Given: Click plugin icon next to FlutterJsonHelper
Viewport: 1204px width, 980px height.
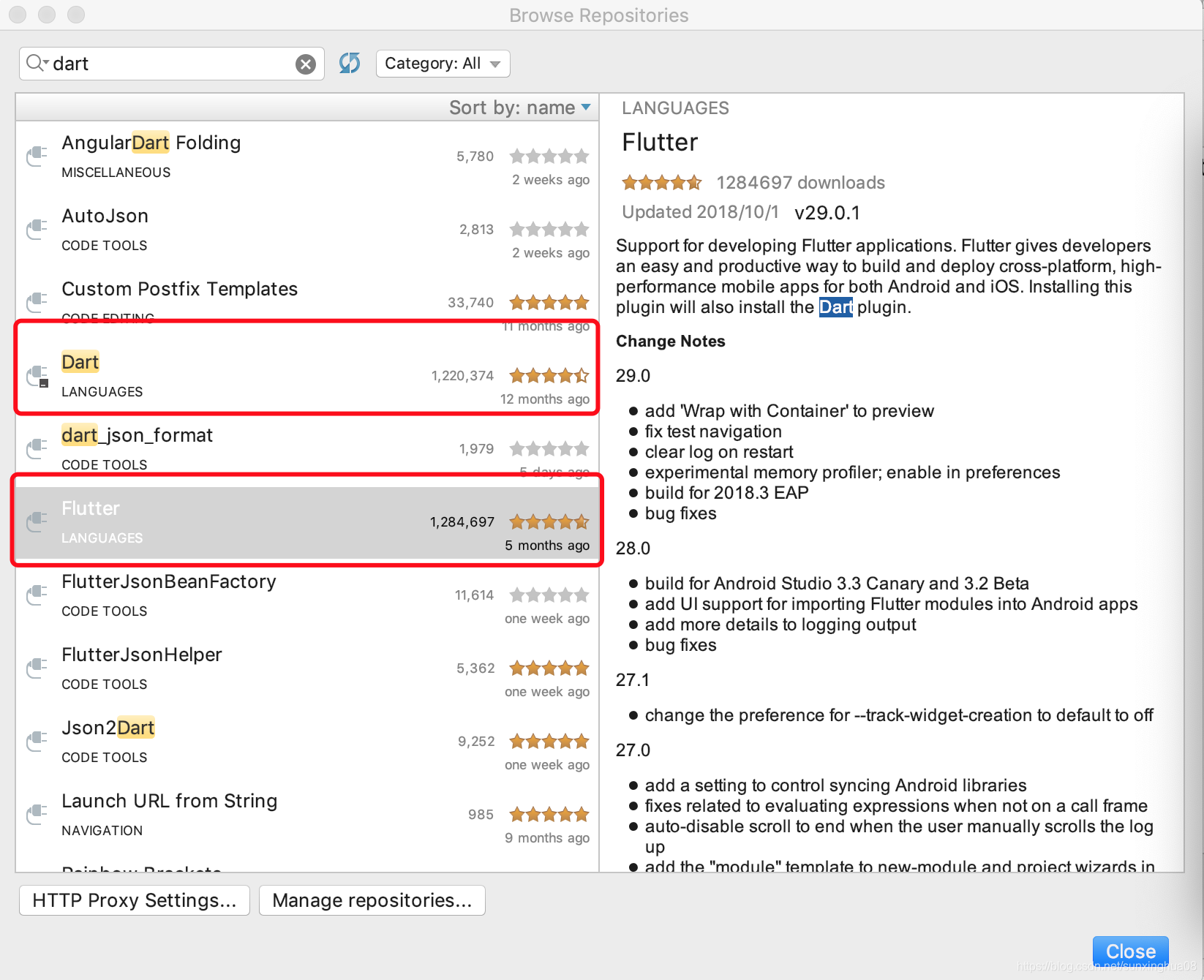Looking at the screenshot, I should (37, 668).
